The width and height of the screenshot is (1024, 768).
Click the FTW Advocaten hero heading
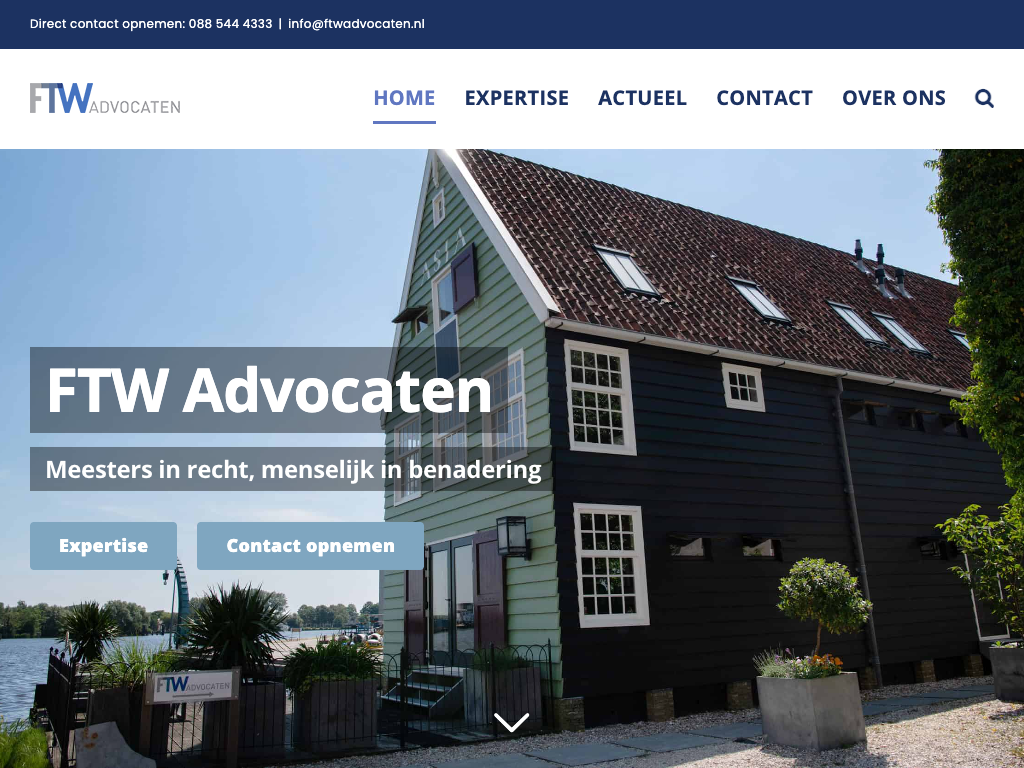pyautogui.click(x=268, y=390)
